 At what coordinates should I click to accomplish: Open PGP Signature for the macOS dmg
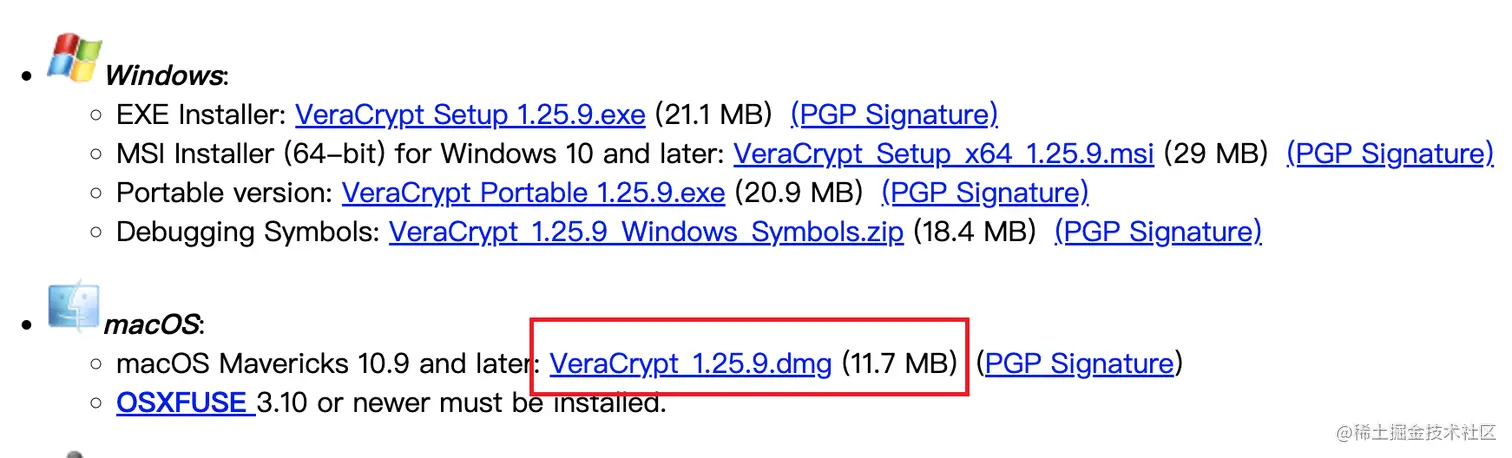click(1079, 364)
